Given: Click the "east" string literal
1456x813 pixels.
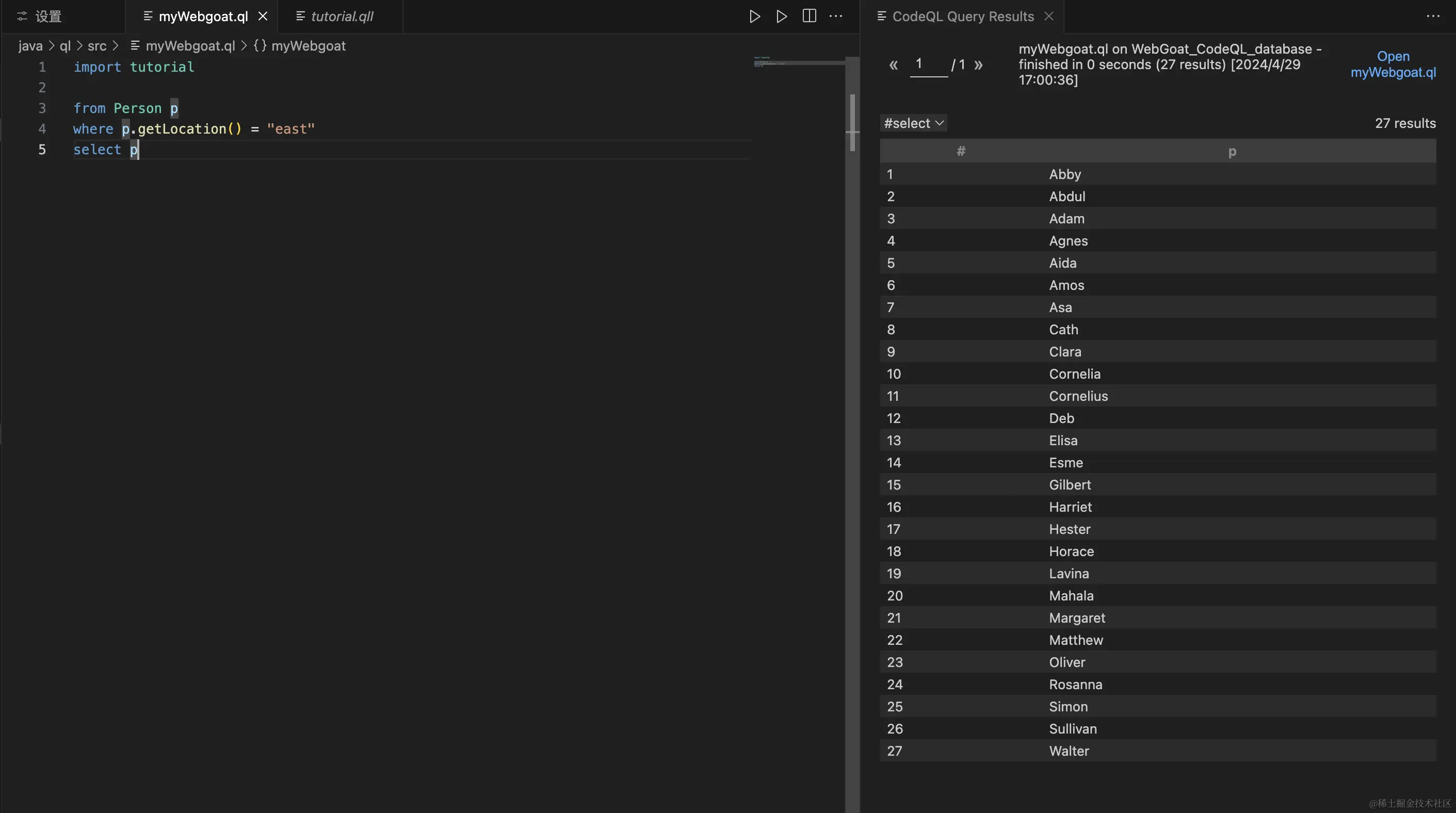Looking at the screenshot, I should pos(290,129).
